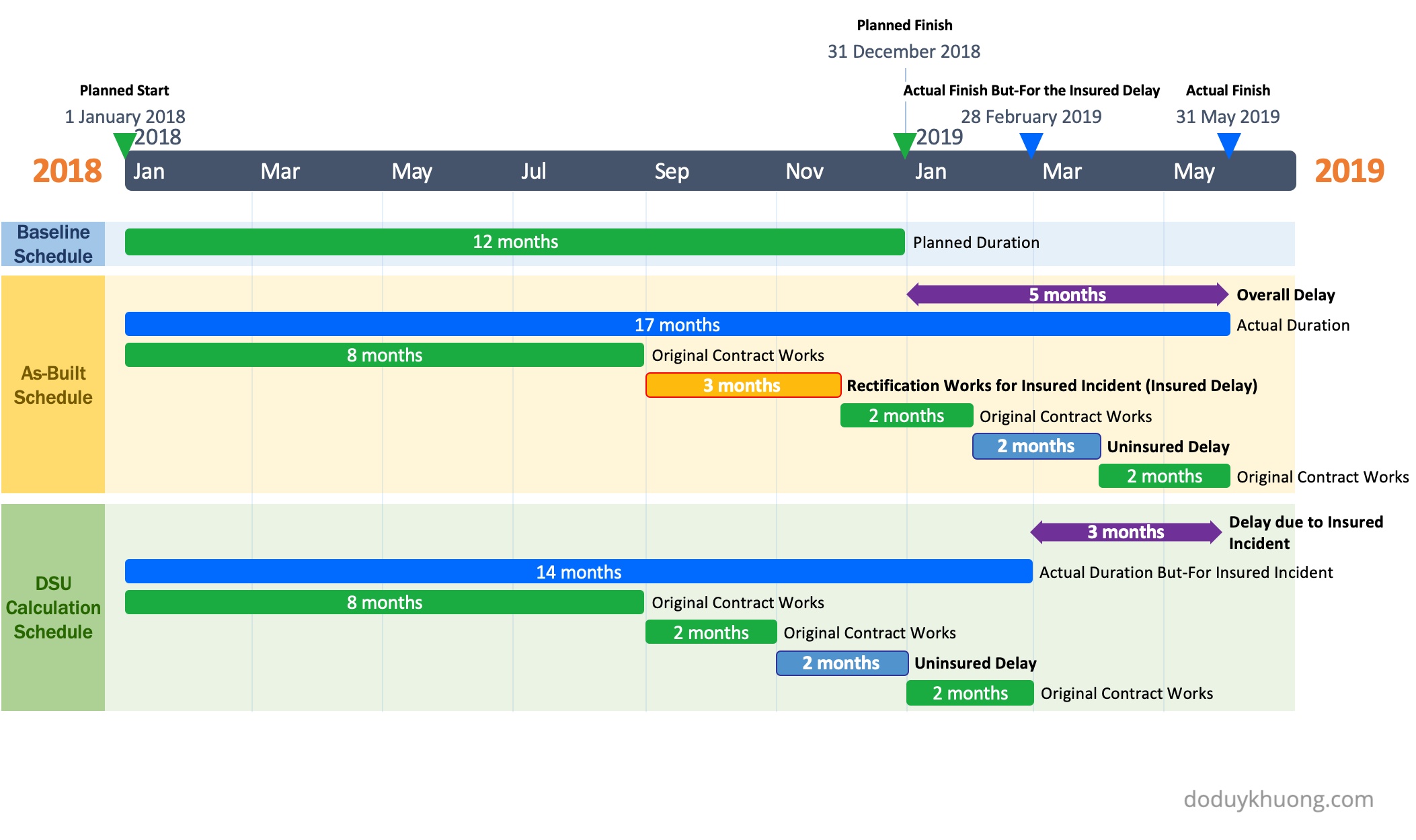Select the purple 3 months Insured Incident arrow

click(x=1126, y=532)
